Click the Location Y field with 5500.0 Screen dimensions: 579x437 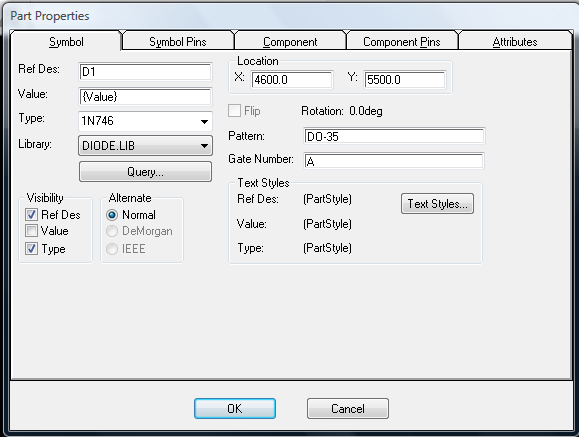[405, 80]
